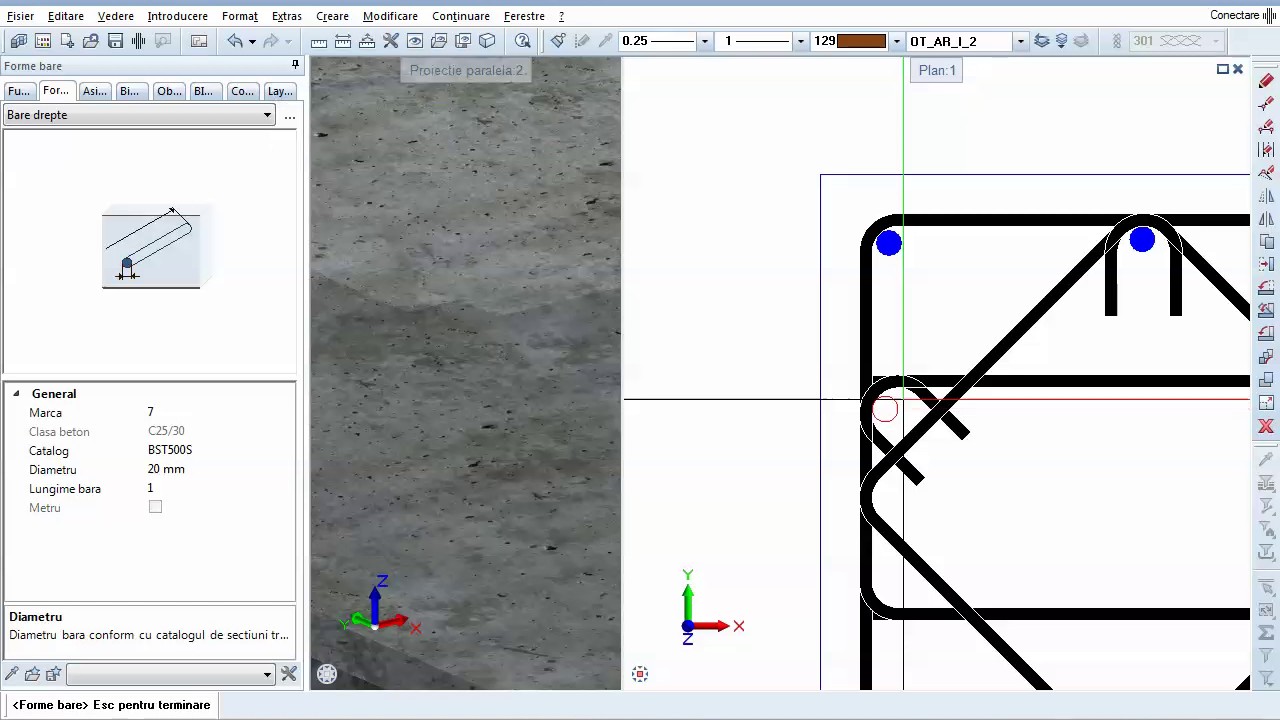Click the print preview layout icon

(x=199, y=41)
